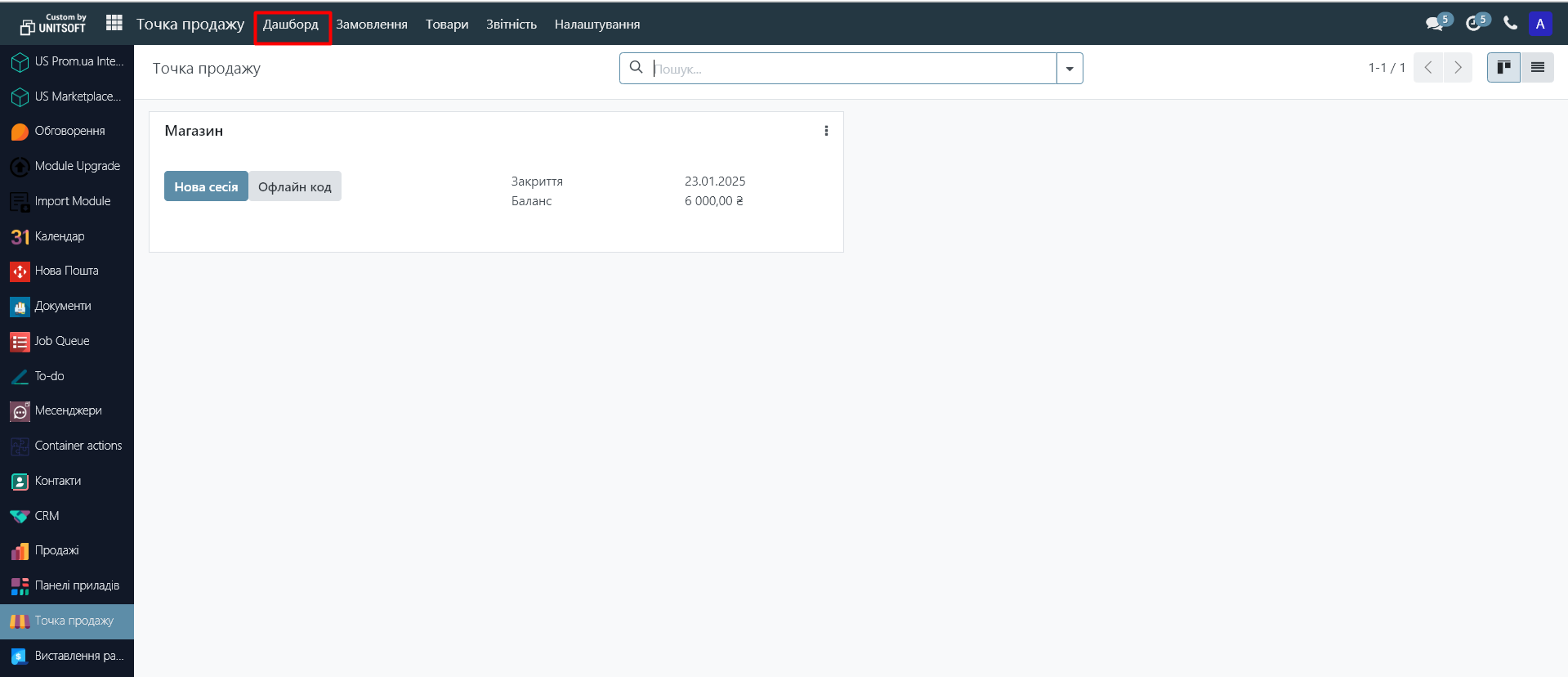Viewport: 1568px width, 677px height.
Task: Open the activities clock icon
Action: (x=1473, y=24)
